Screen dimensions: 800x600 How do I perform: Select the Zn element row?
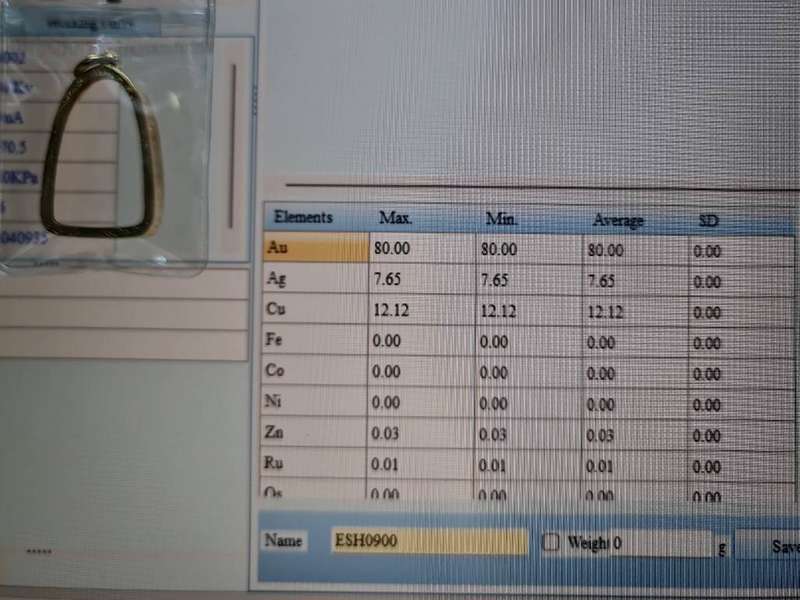pos(315,432)
